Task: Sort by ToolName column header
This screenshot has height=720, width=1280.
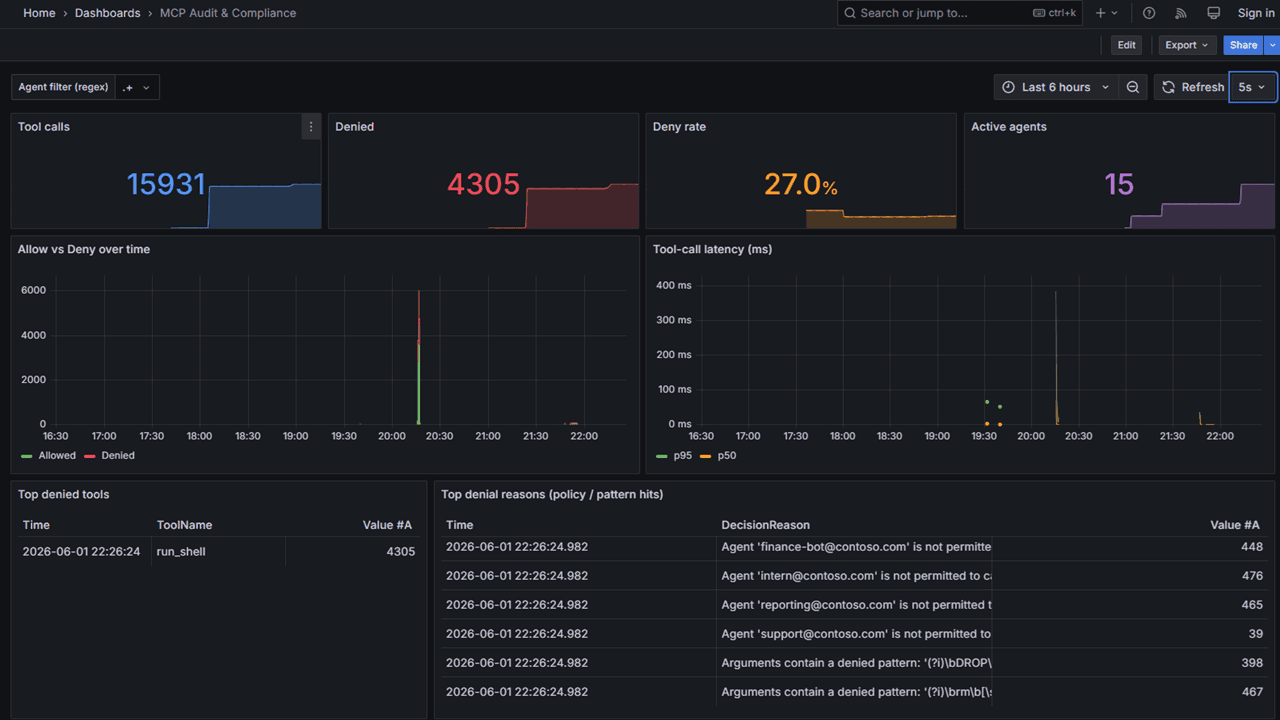Action: point(184,525)
